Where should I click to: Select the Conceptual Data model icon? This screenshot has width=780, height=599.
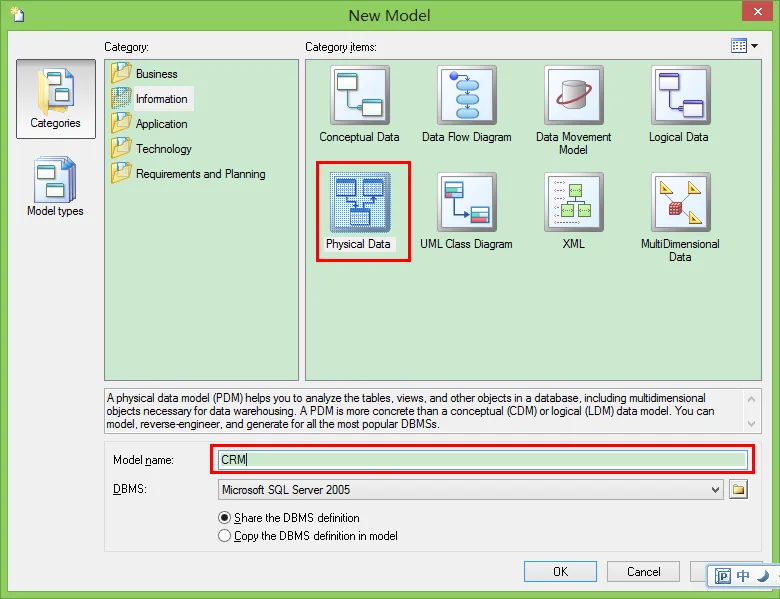(360, 95)
